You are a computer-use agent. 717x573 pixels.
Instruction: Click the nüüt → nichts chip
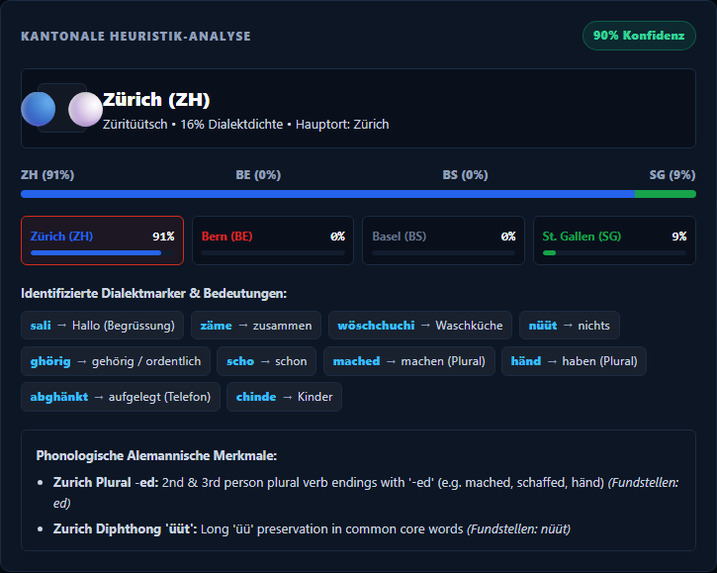(569, 326)
